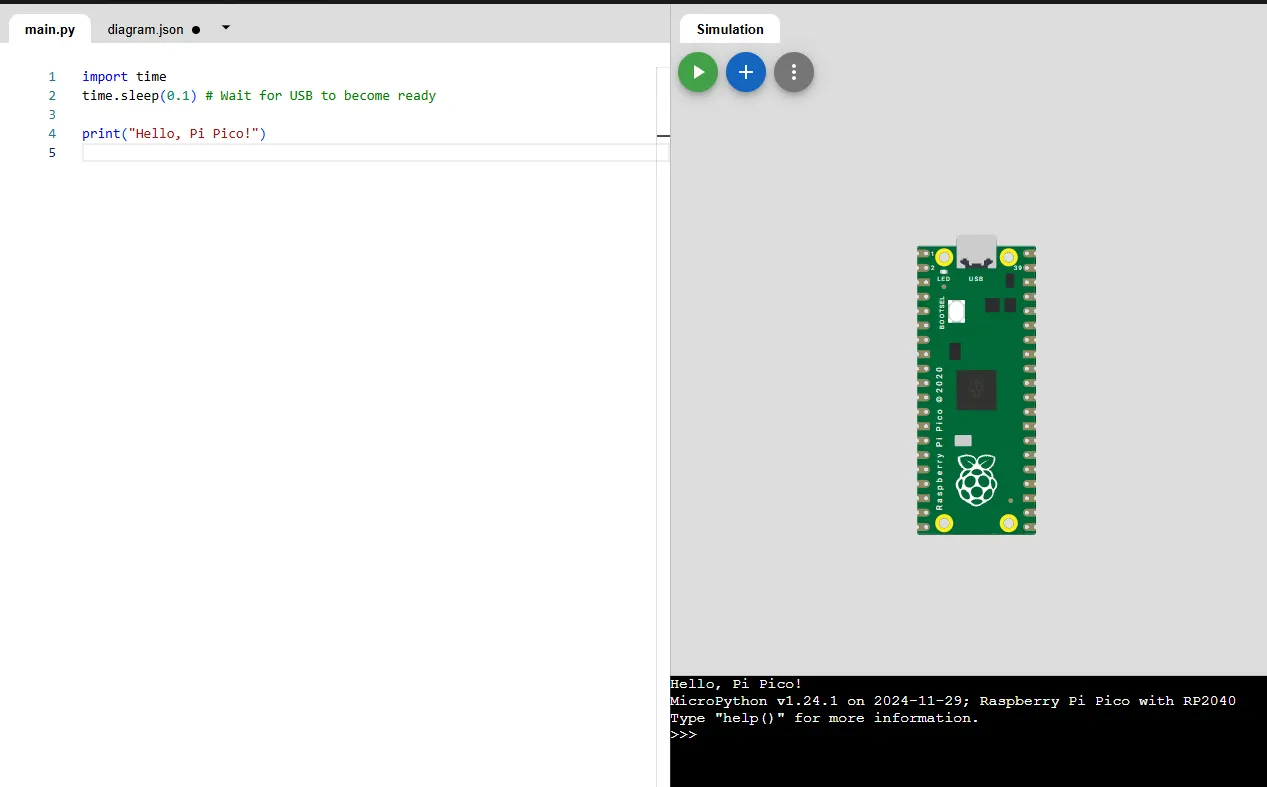Click the "time.sleep(0.1)" code line

[x=259, y=95]
